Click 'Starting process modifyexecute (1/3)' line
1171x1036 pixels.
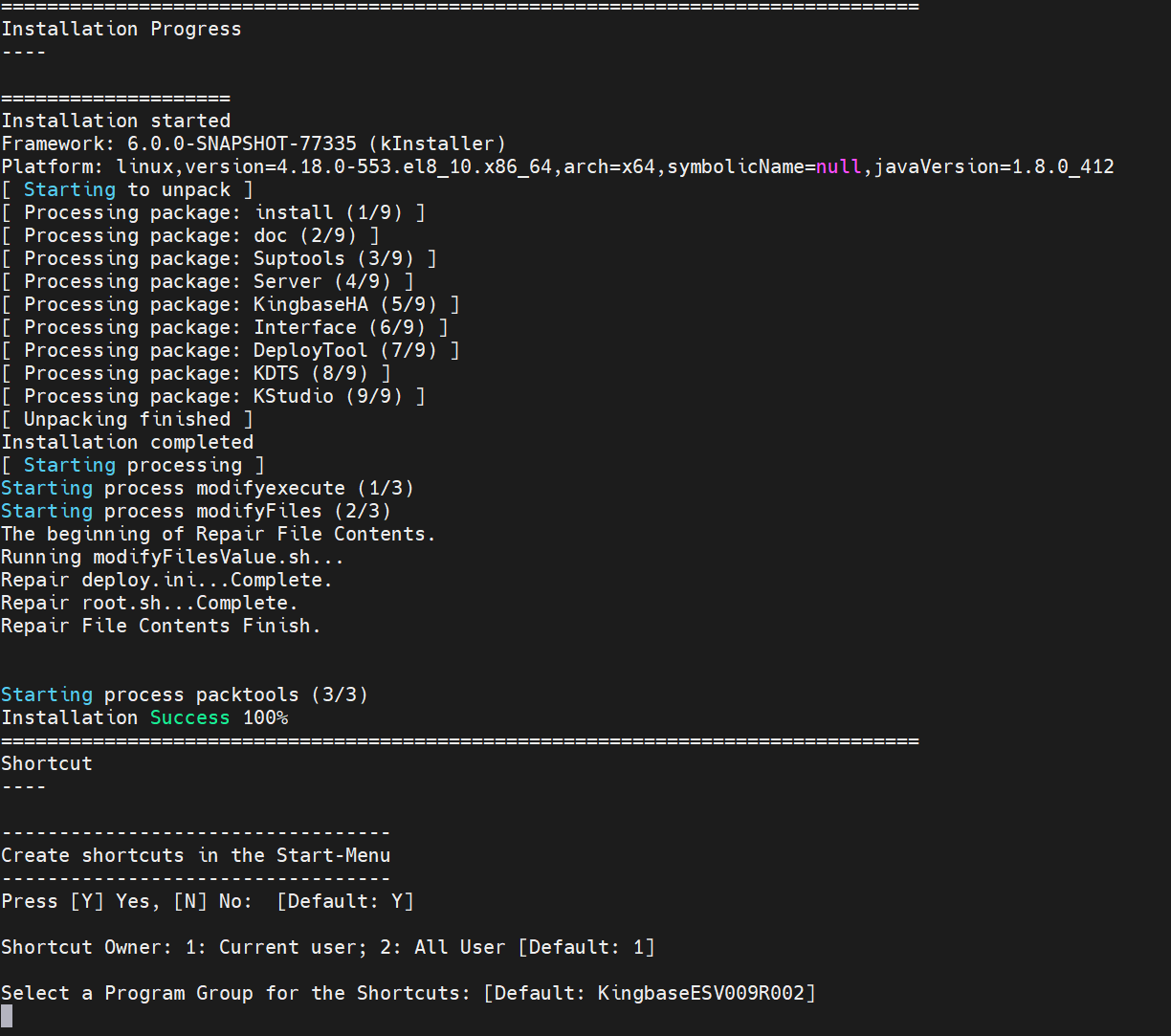(208, 488)
